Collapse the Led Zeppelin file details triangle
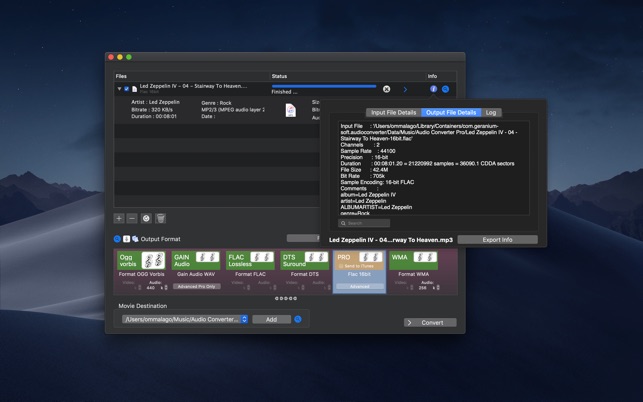This screenshot has width=643, height=402. click(x=119, y=89)
